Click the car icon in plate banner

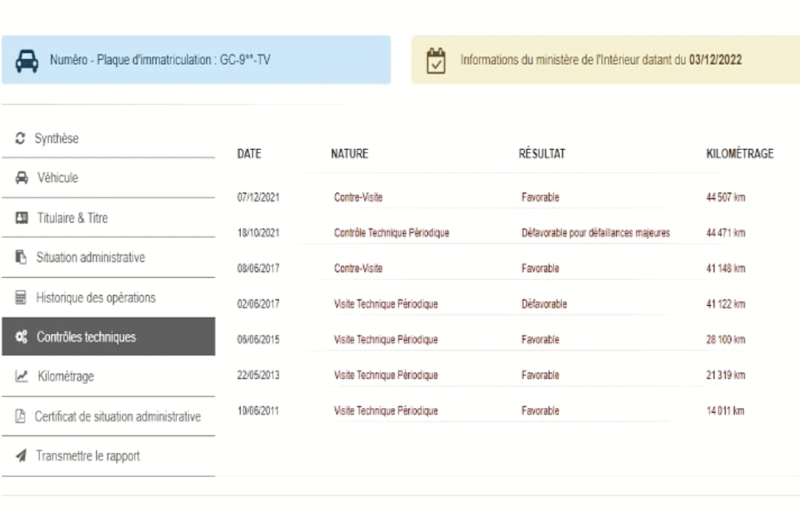[27, 60]
